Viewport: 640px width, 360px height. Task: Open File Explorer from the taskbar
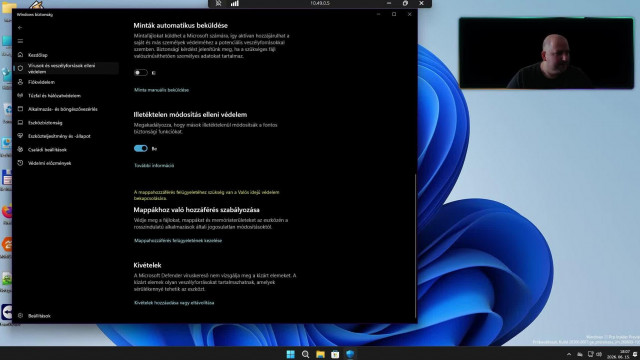click(x=320, y=354)
